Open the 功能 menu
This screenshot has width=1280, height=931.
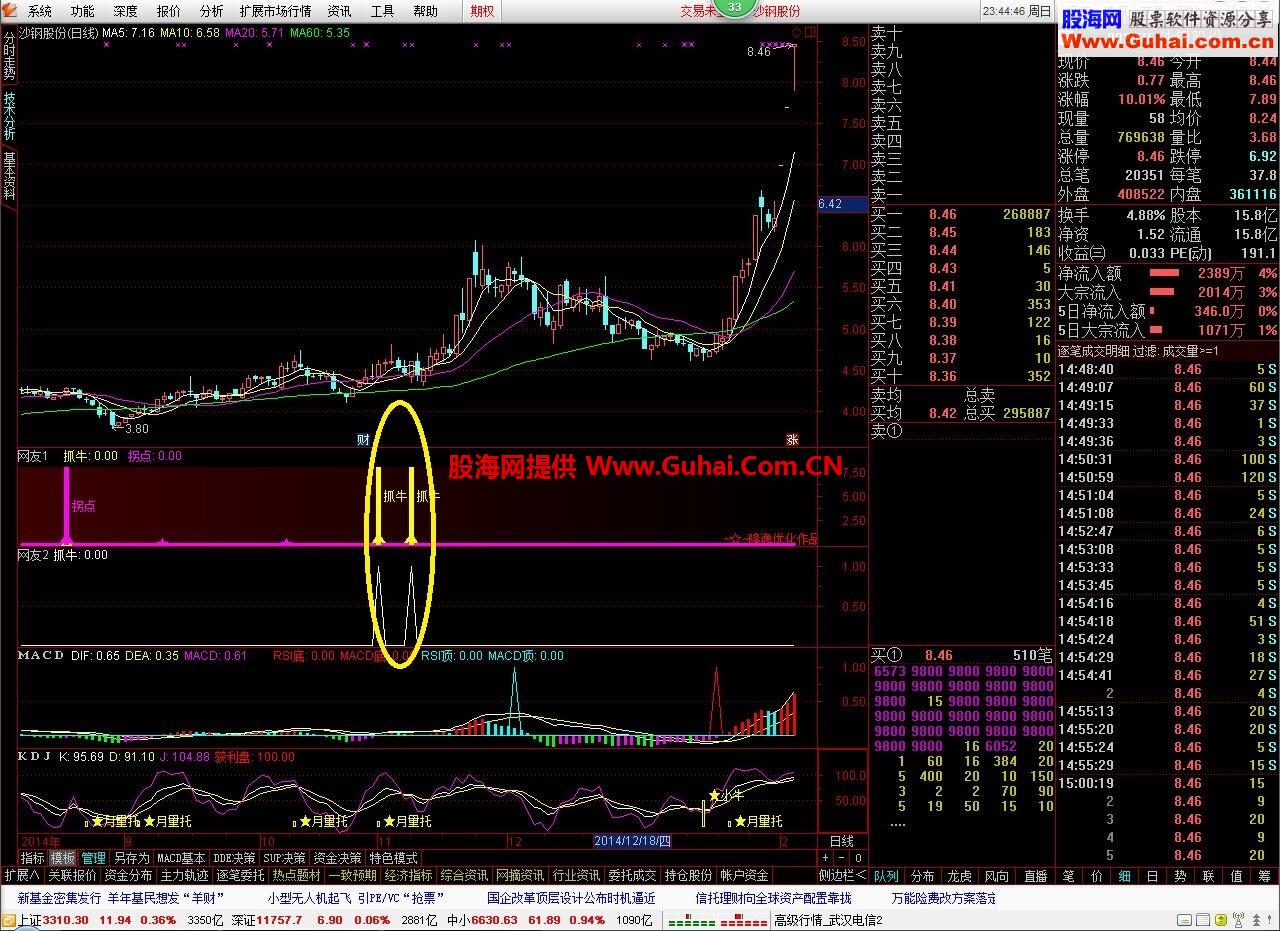point(83,11)
